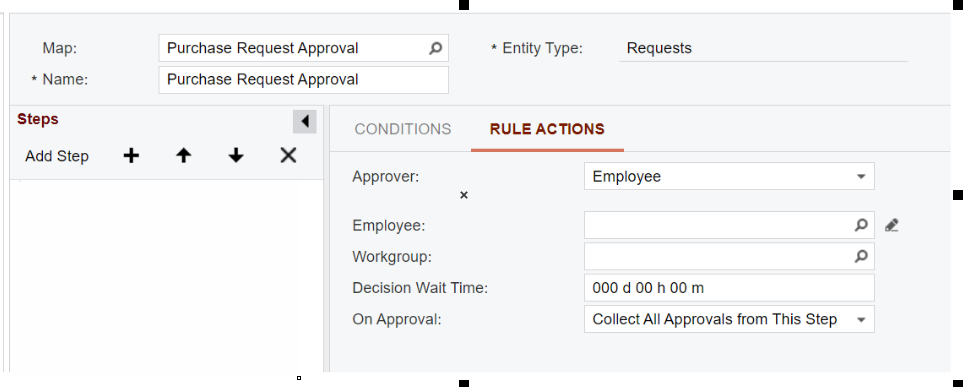
Task: Click the Workgroup input field
Action: (x=718, y=256)
